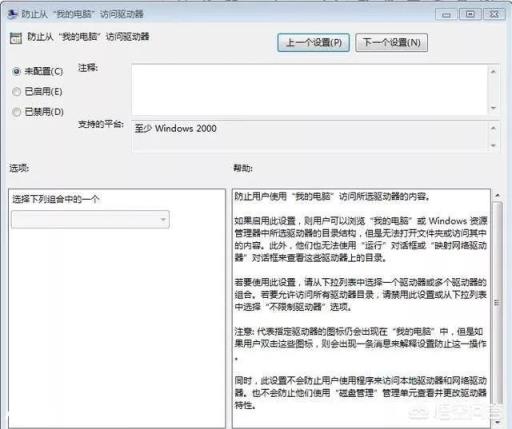Minimize the policy settings window

tap(446, 14)
